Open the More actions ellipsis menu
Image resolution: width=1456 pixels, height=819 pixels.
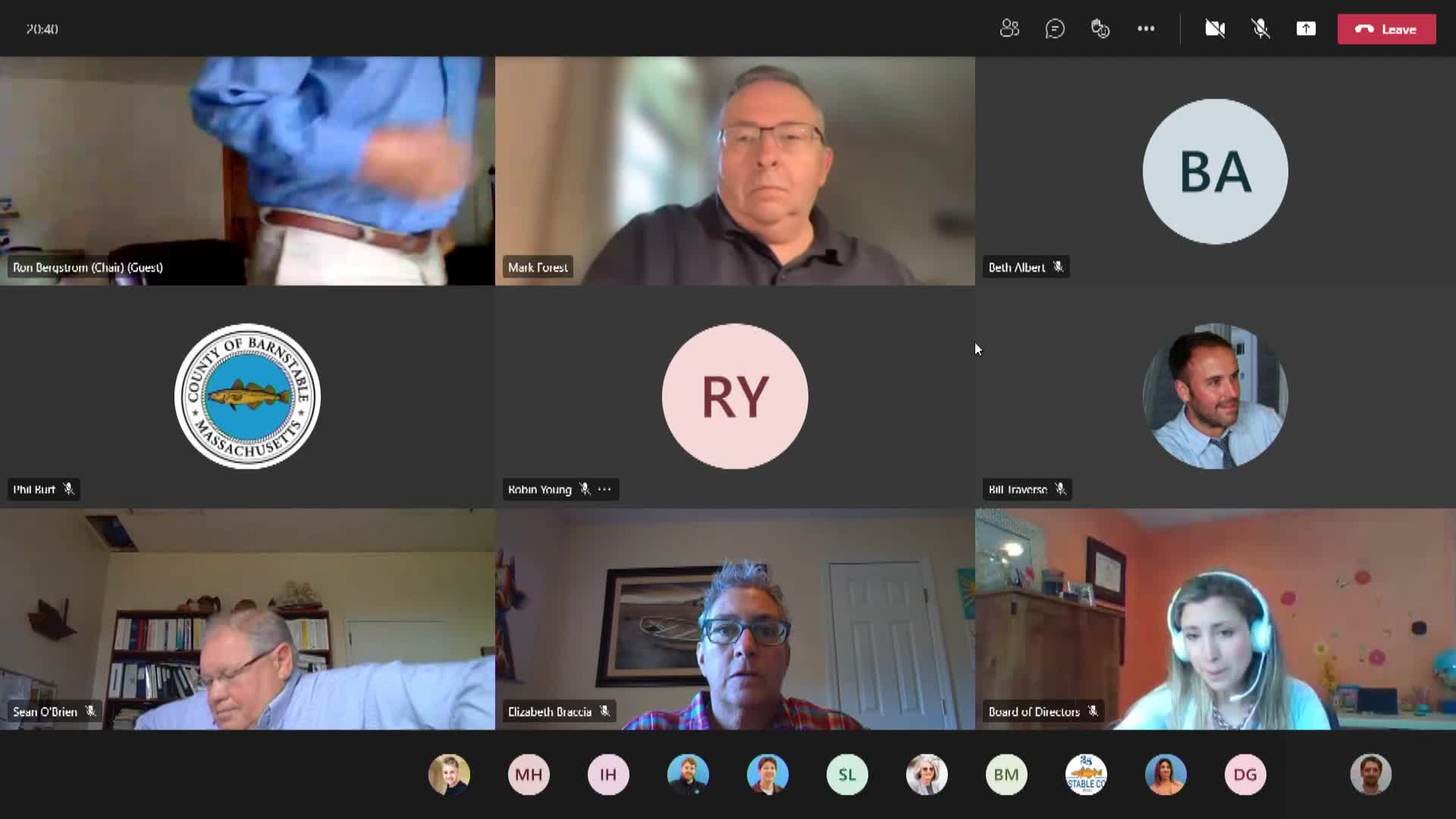pyautogui.click(x=1146, y=29)
